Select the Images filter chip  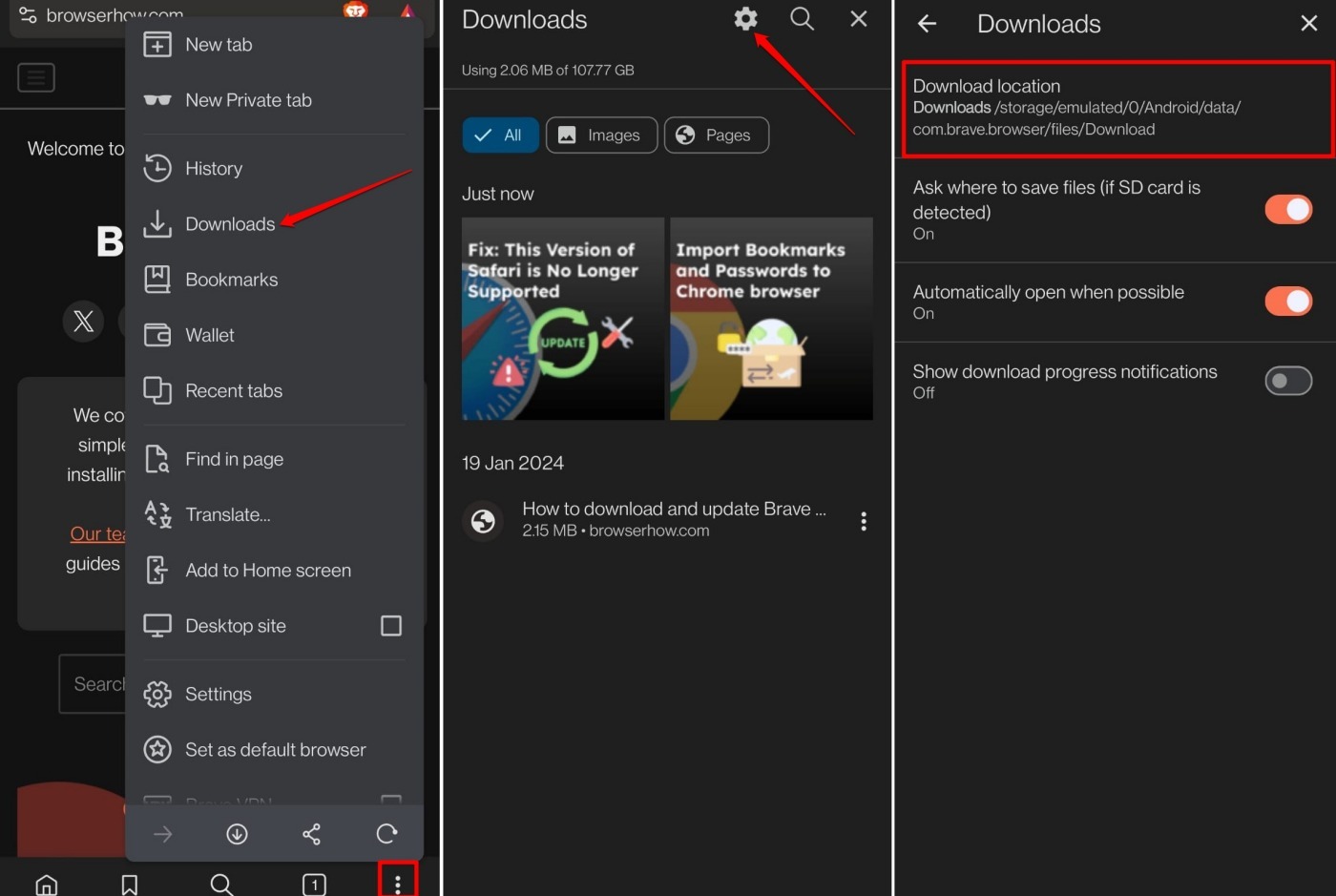tap(601, 135)
